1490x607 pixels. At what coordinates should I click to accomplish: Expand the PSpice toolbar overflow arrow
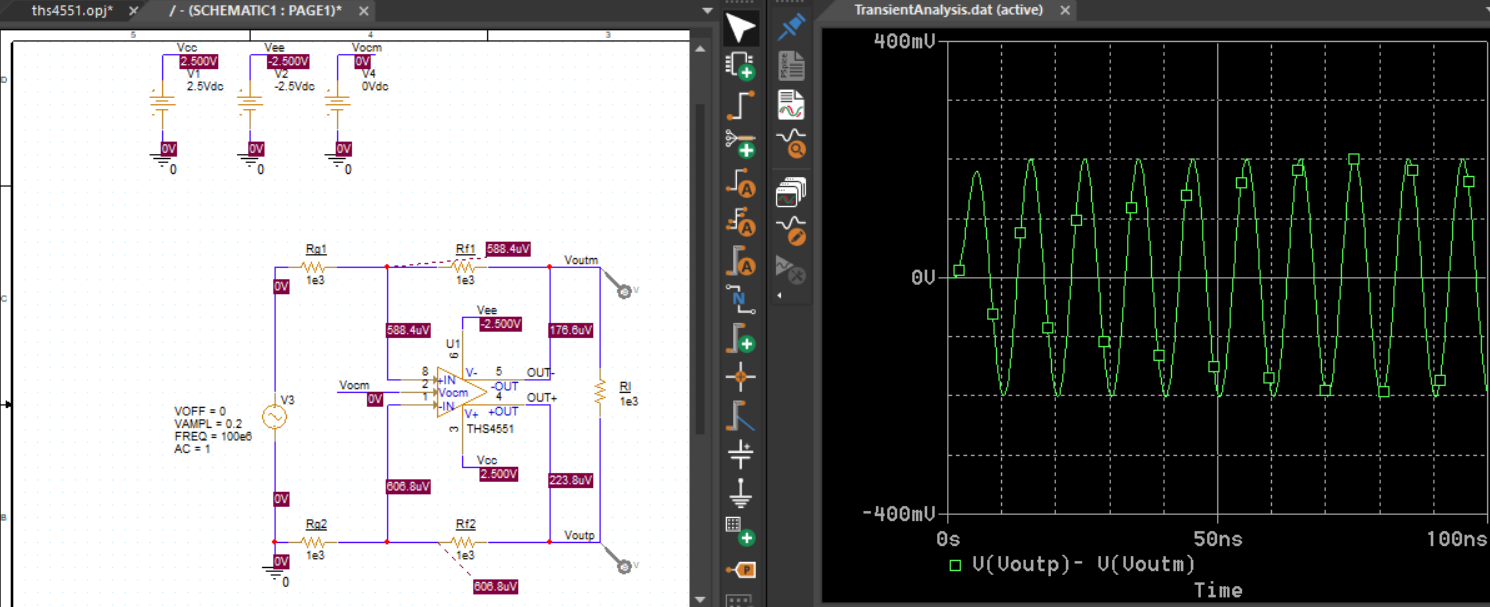click(x=781, y=296)
